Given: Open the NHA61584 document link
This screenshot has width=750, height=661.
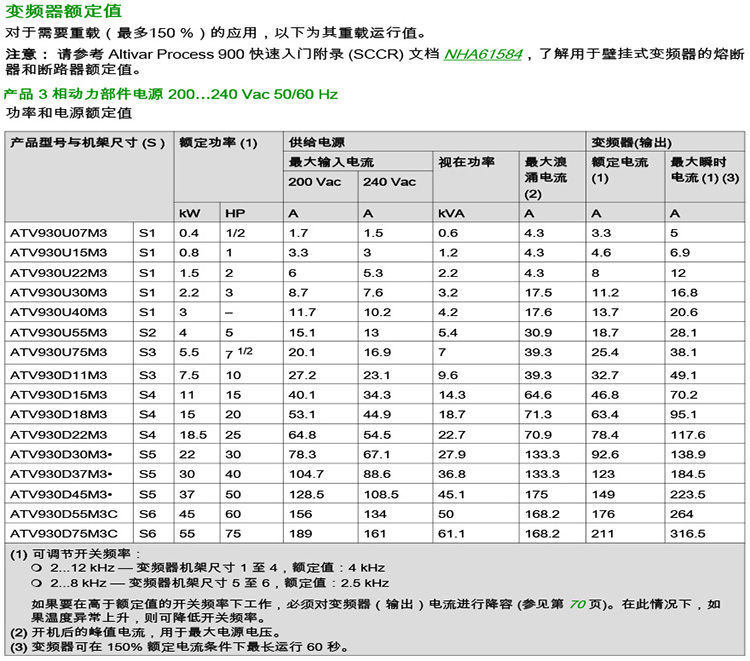Looking at the screenshot, I should [483, 55].
